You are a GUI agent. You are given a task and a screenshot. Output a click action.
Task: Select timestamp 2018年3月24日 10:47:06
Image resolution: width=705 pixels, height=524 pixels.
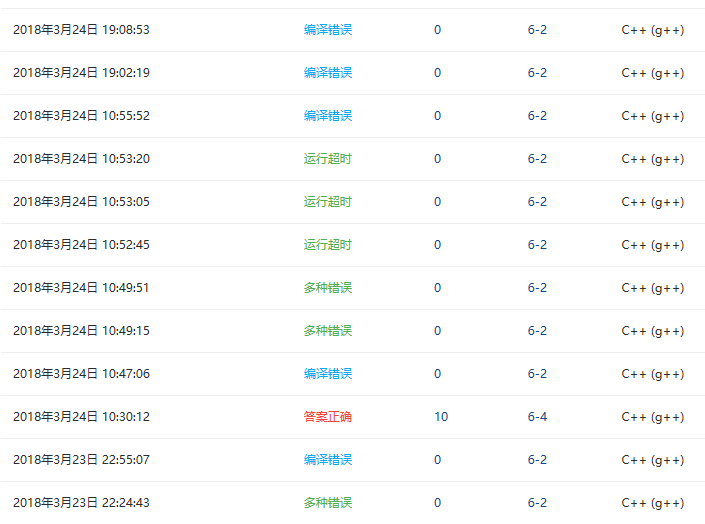[x=81, y=374]
